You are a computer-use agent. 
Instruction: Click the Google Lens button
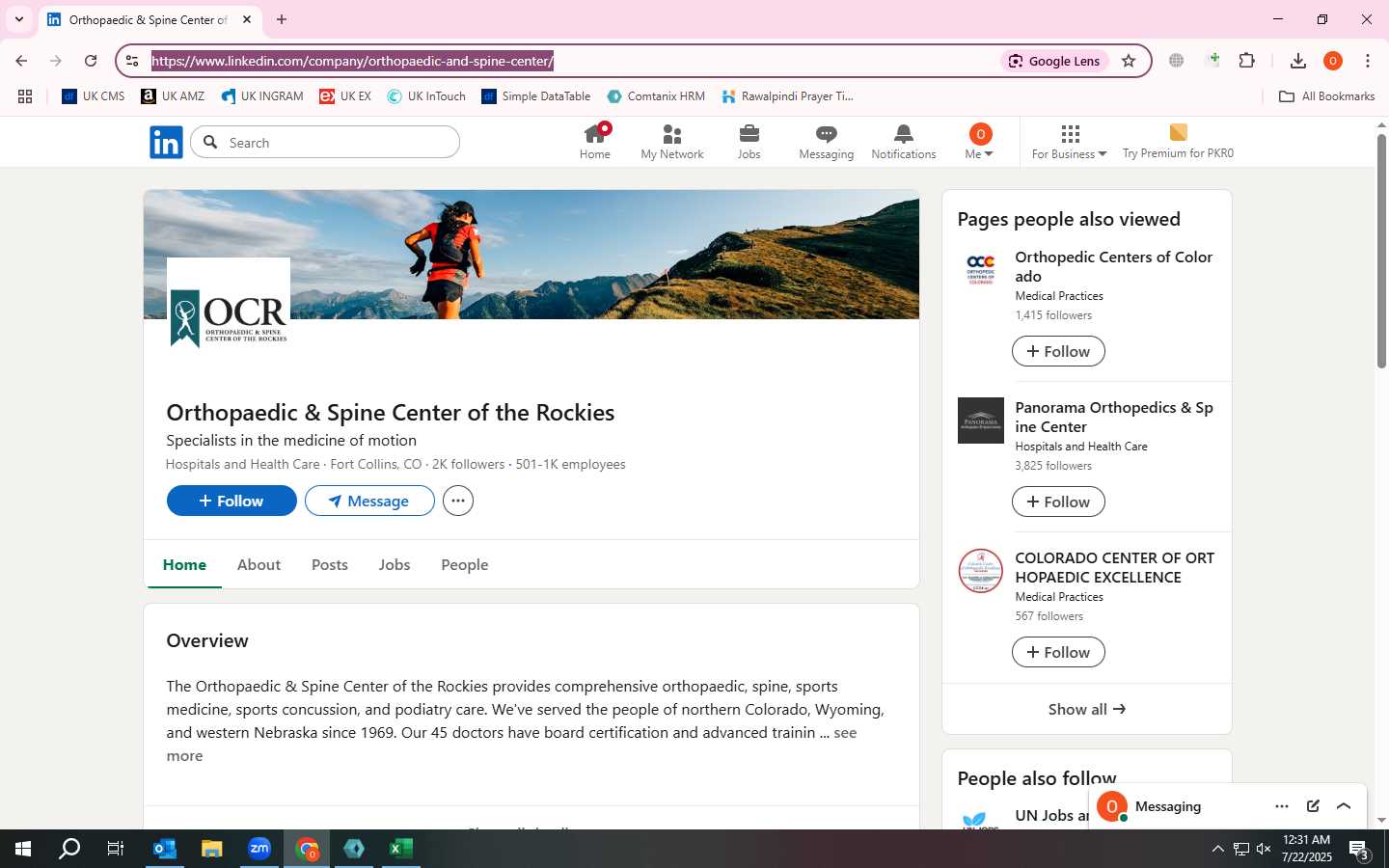coord(1054,61)
